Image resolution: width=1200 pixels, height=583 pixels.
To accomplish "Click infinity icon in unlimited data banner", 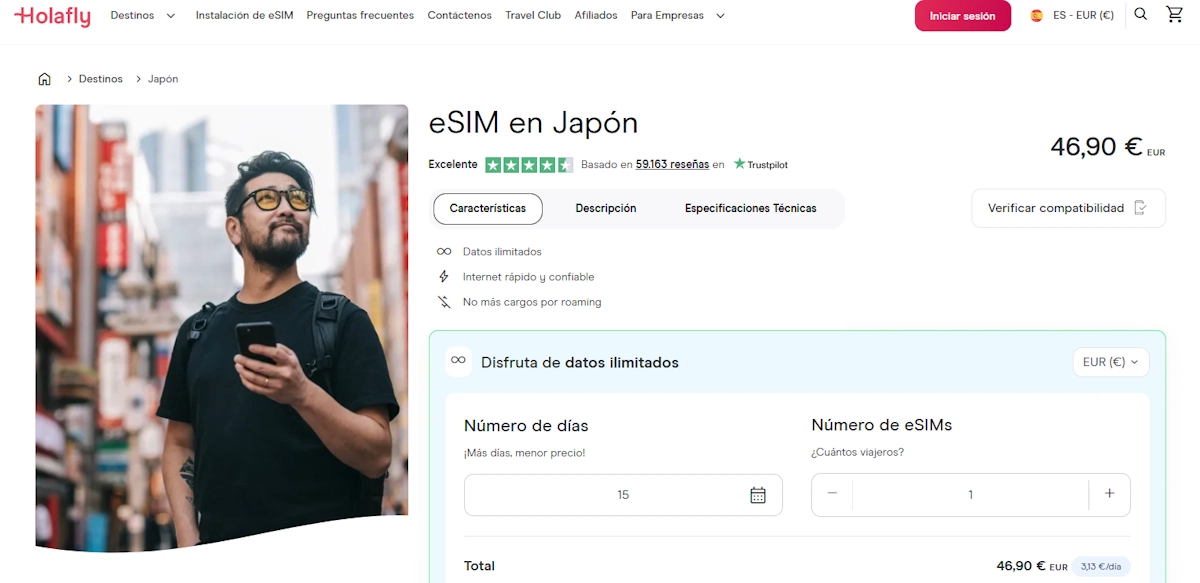I will [458, 361].
